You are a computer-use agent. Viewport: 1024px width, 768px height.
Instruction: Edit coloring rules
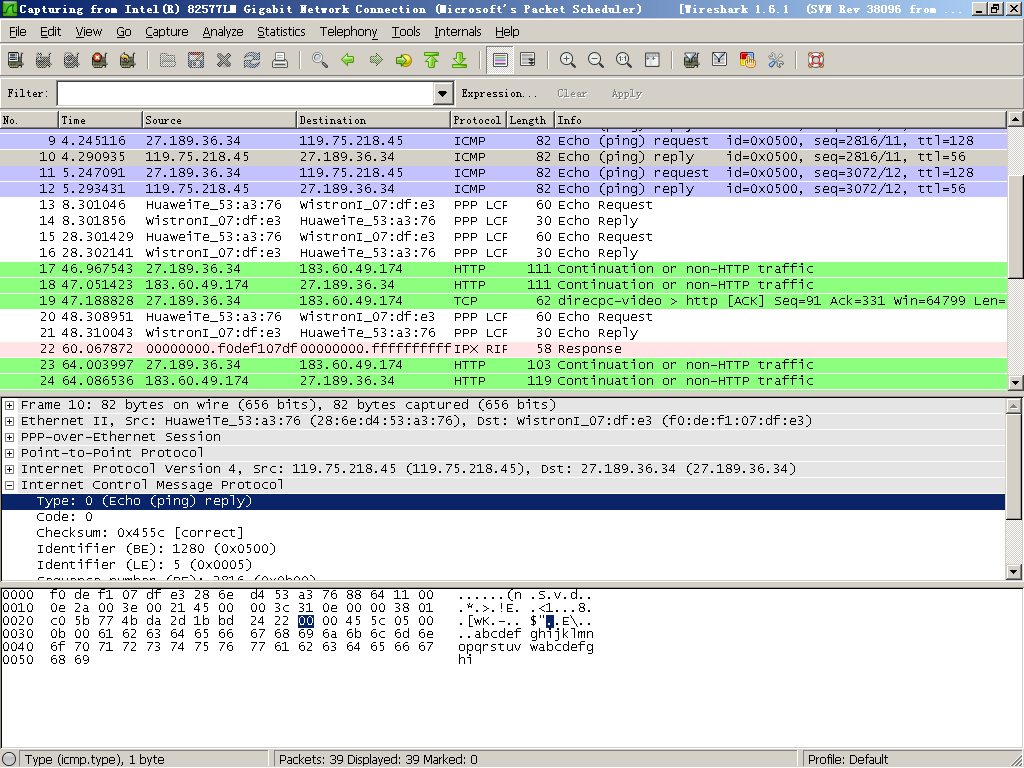pyautogui.click(x=748, y=61)
